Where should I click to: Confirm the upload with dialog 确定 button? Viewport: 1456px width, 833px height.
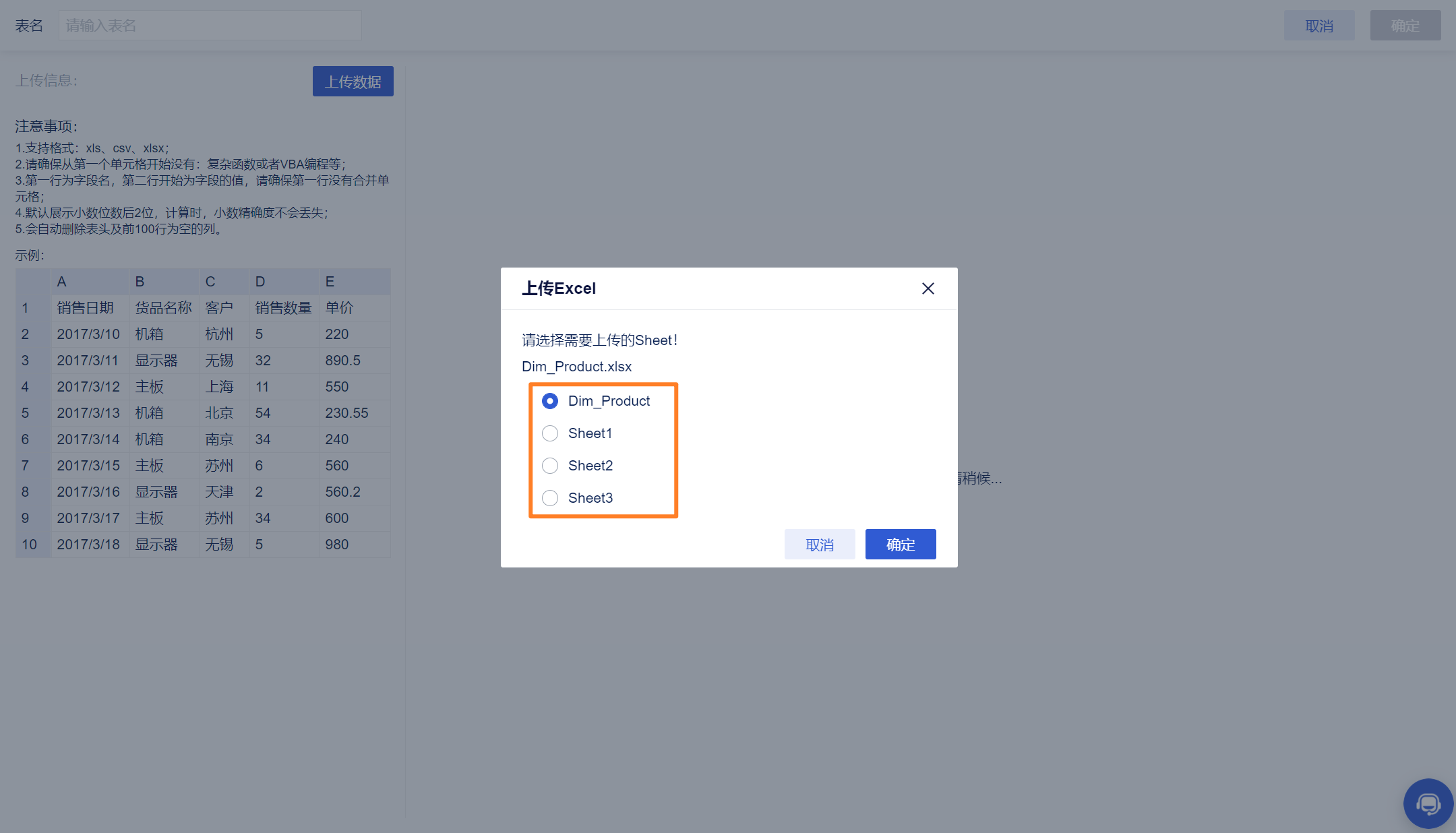(x=900, y=545)
